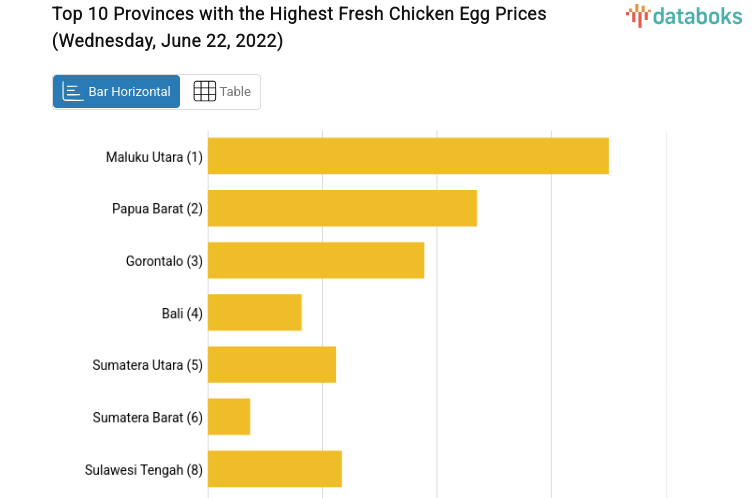Click the Maluku Utara yellow bar

408,156
